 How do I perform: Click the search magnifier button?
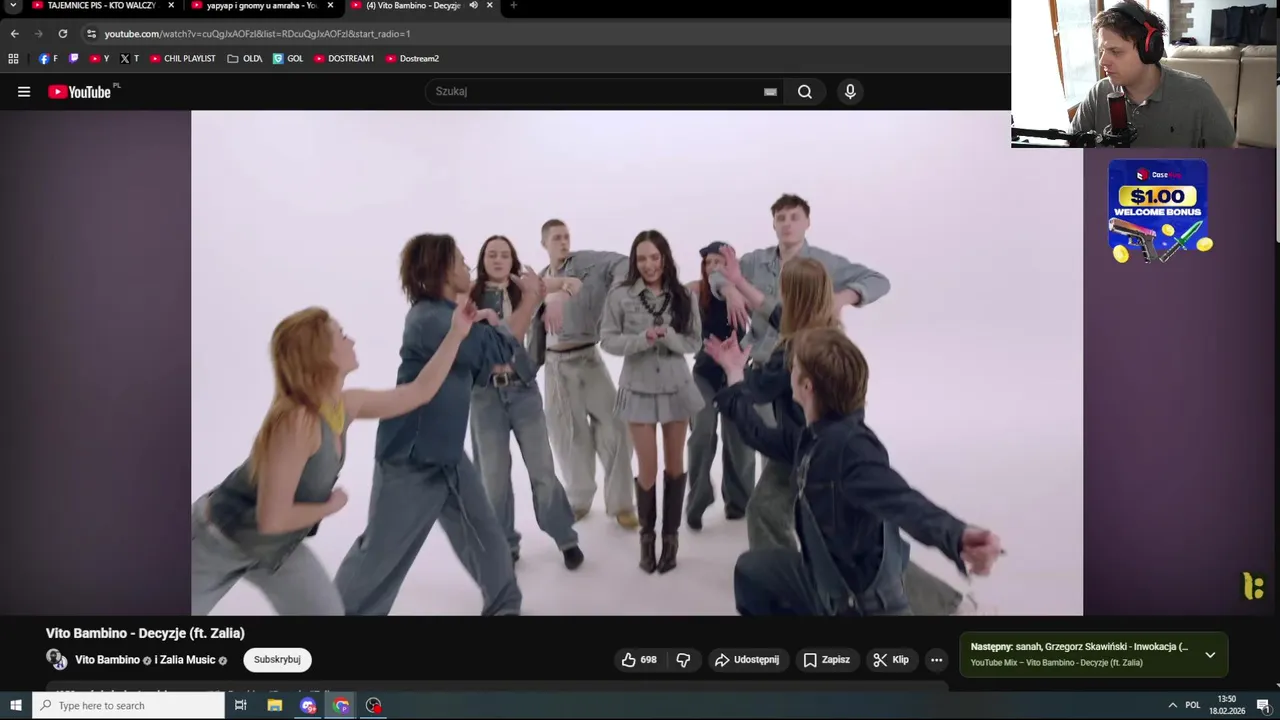tap(805, 92)
